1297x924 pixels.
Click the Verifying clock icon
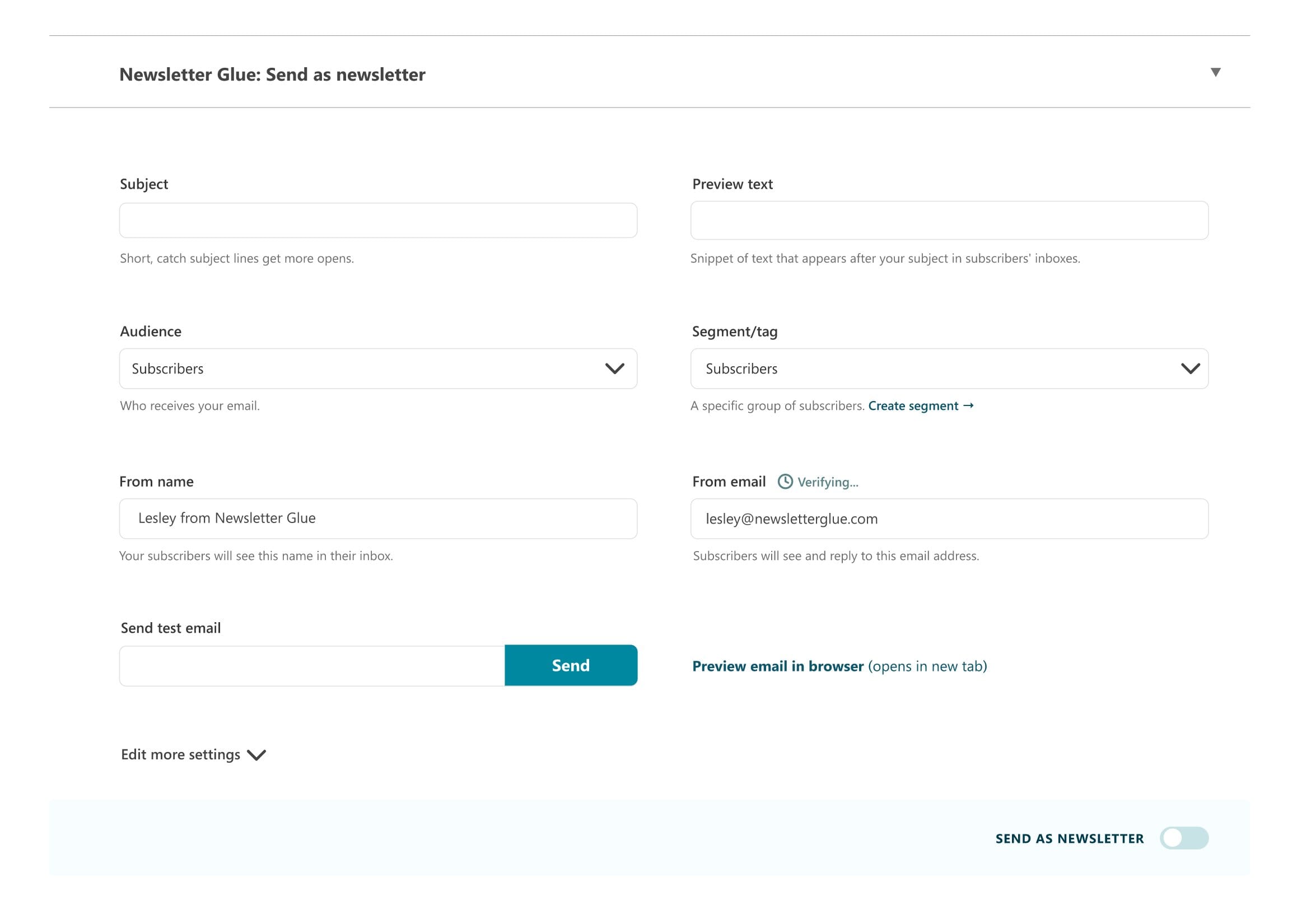785,482
